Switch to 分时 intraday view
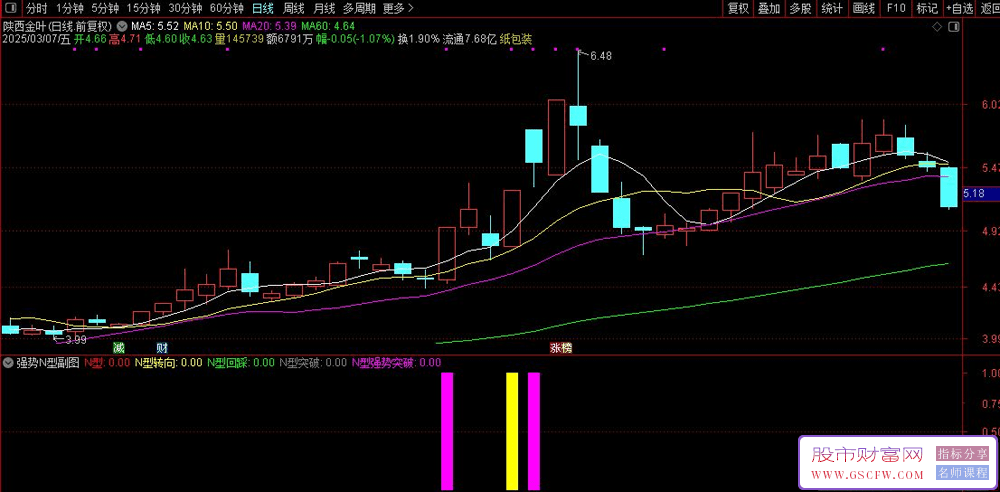Screen dimensions: 1000x492 (37, 8)
